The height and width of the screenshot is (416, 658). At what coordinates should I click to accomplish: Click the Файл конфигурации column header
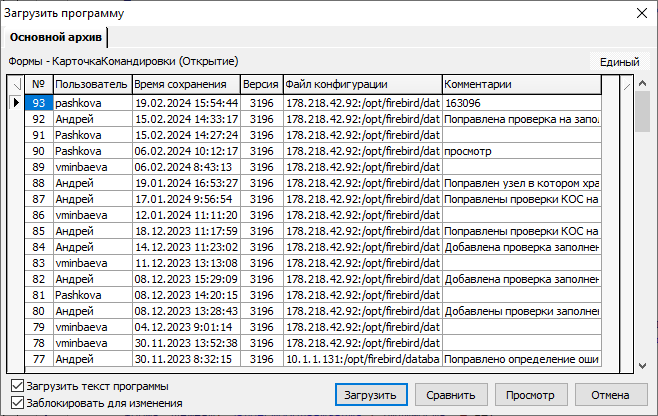point(361,85)
